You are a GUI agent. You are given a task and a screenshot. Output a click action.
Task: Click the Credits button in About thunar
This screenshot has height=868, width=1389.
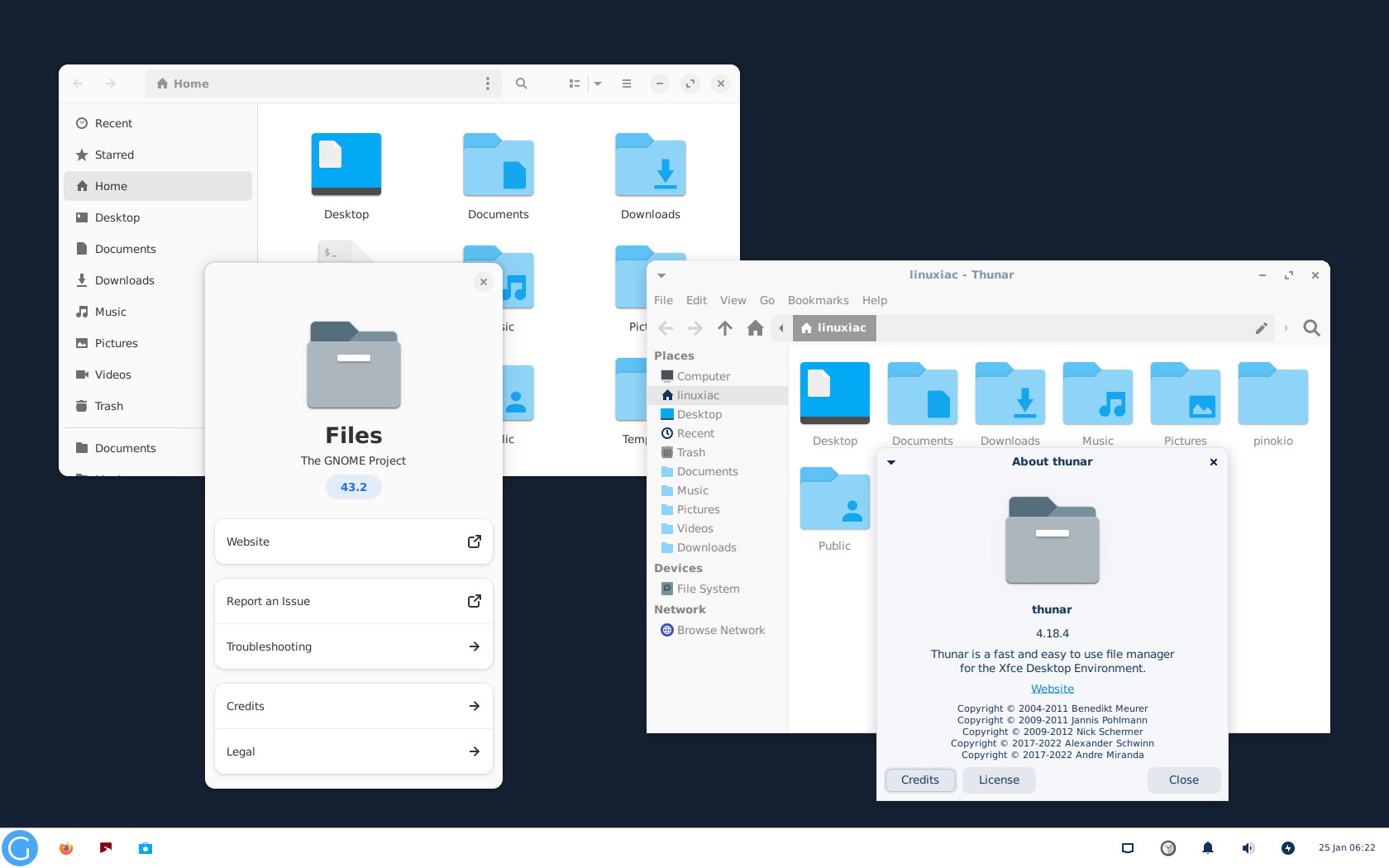coord(920,780)
